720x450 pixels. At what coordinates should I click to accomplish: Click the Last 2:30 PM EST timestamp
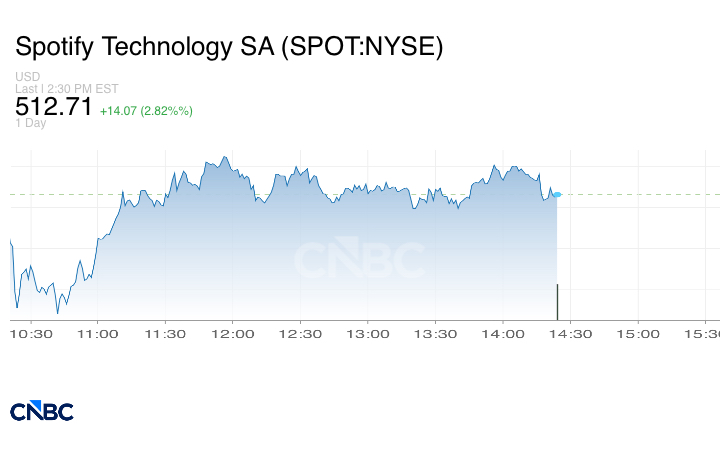(67, 88)
